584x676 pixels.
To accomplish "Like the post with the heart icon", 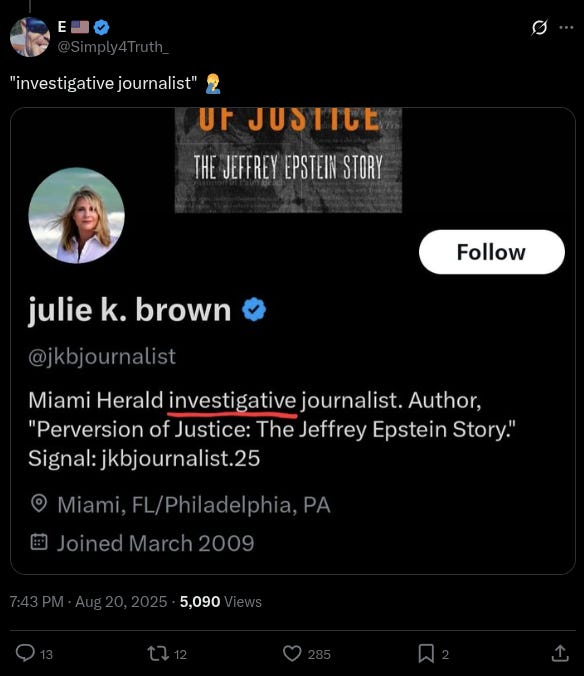I will [292, 653].
